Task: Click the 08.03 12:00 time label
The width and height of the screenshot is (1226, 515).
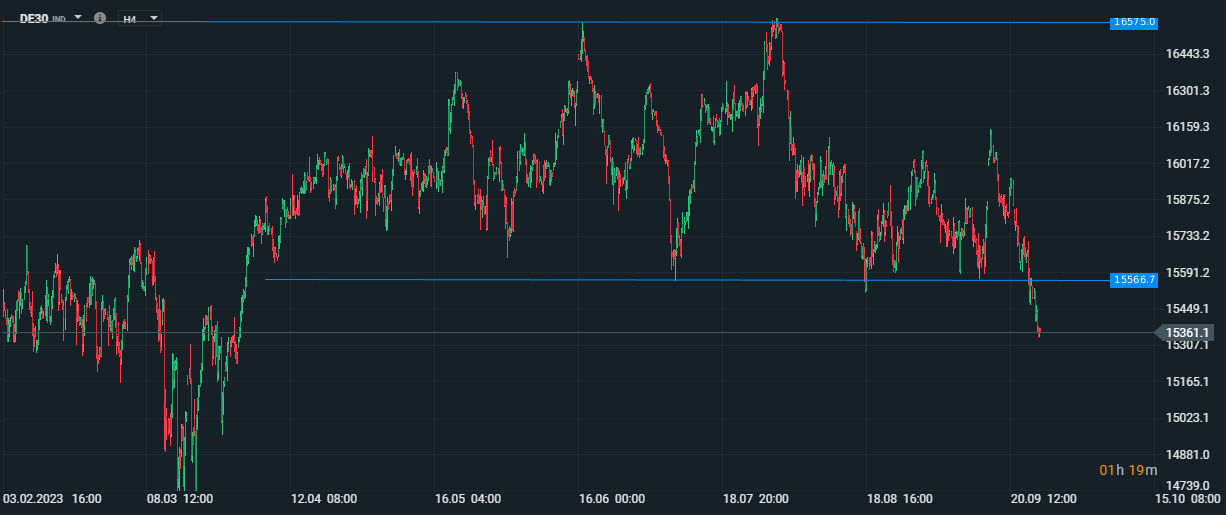Action: tap(180, 498)
